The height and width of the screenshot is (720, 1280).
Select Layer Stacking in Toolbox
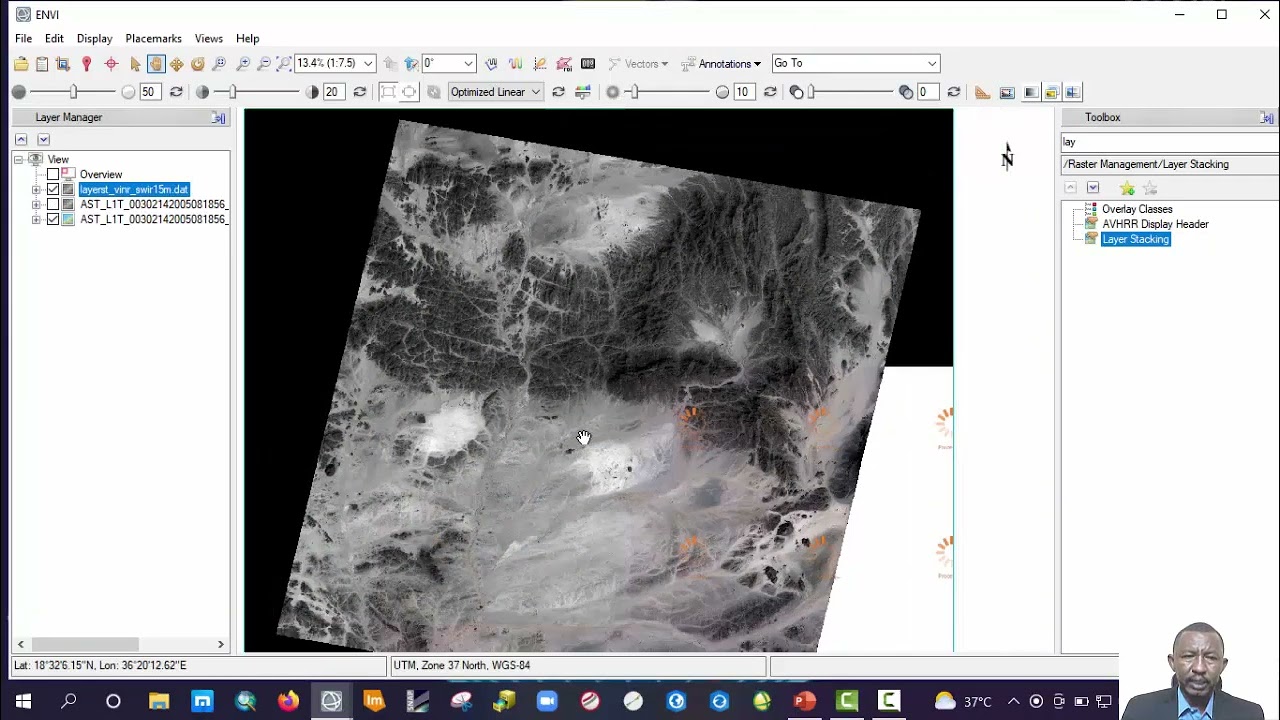tap(1135, 240)
